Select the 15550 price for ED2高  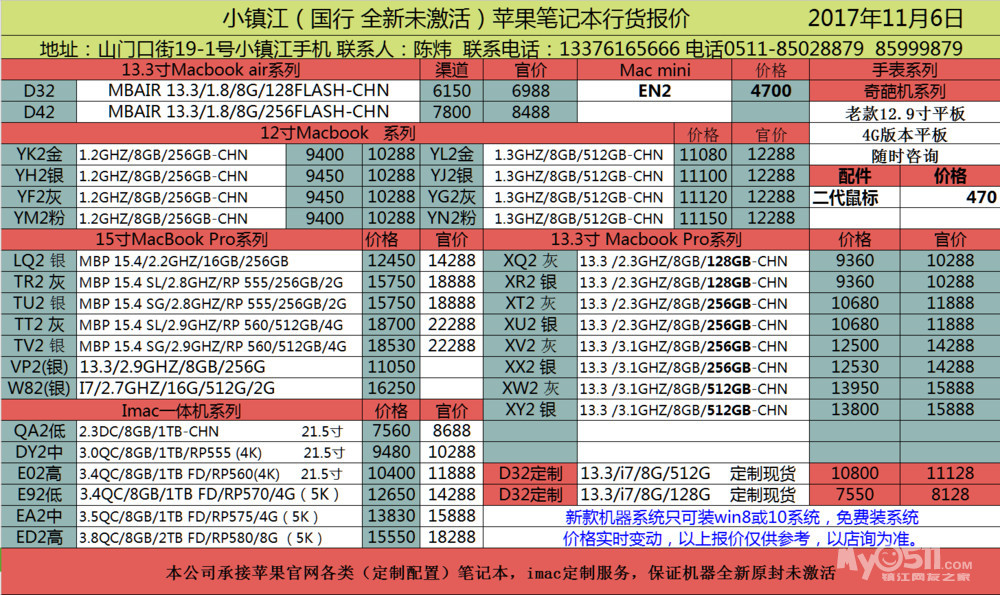pos(391,538)
